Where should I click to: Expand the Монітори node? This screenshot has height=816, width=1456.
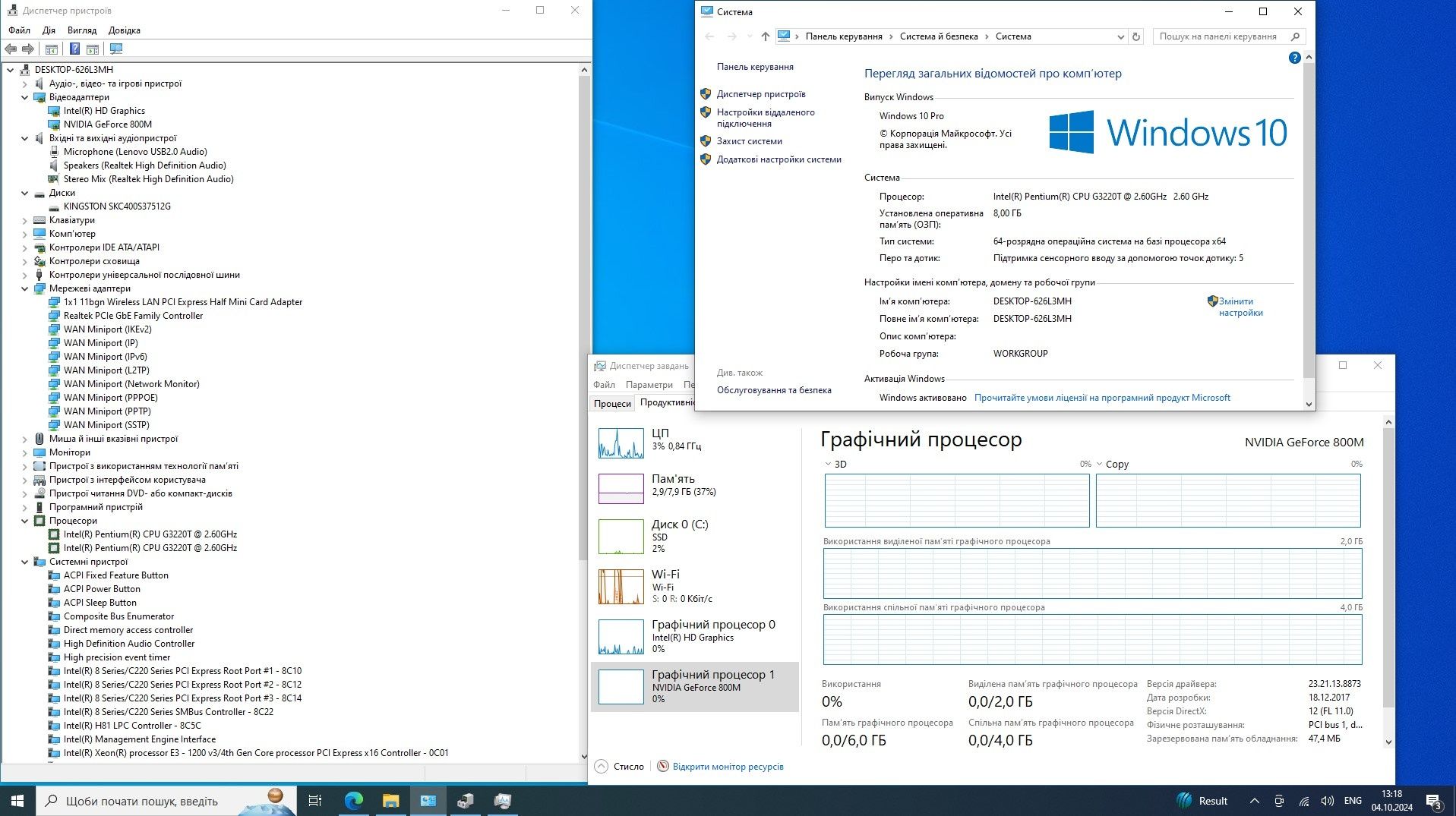[24, 452]
